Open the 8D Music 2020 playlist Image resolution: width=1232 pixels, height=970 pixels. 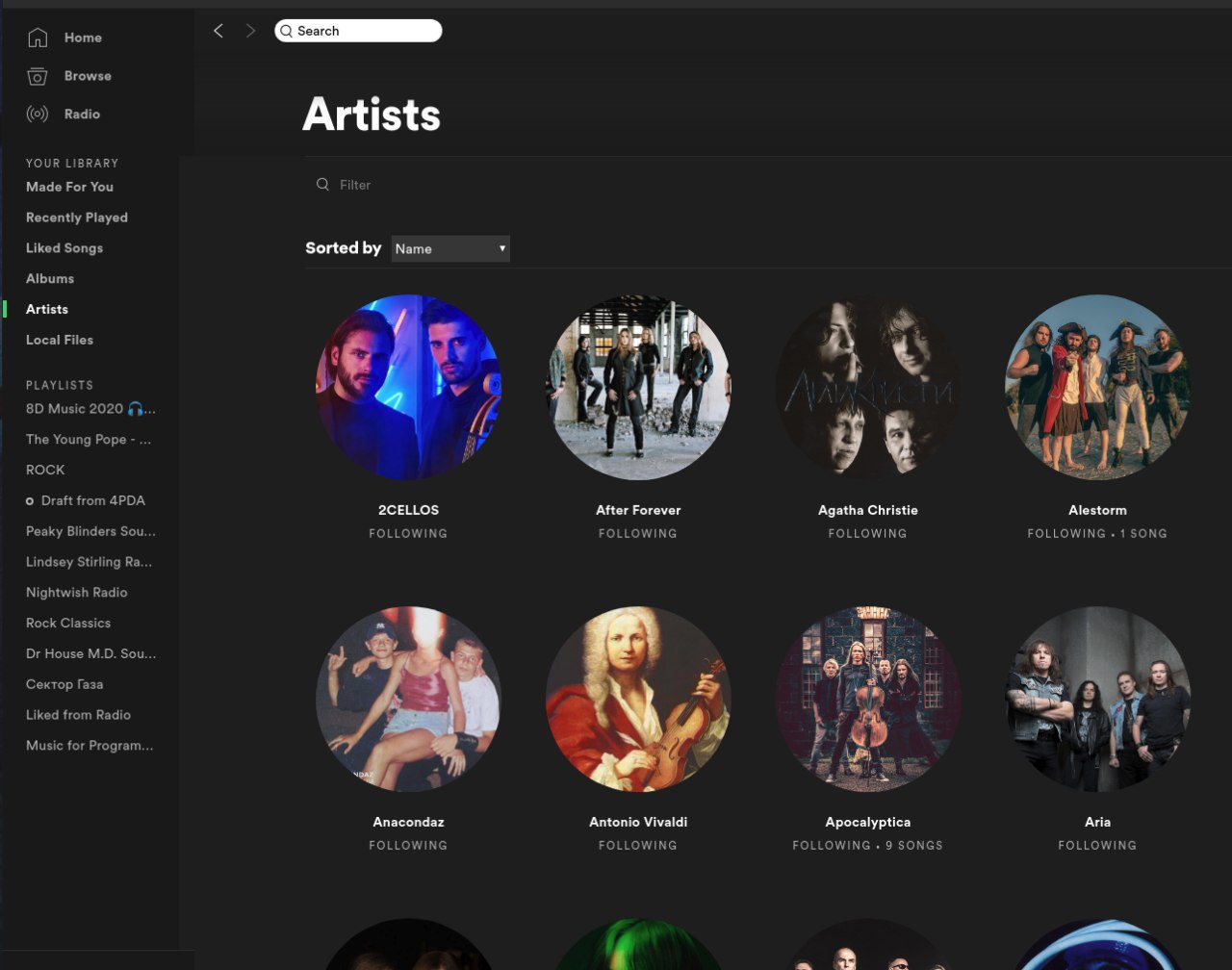(x=90, y=408)
